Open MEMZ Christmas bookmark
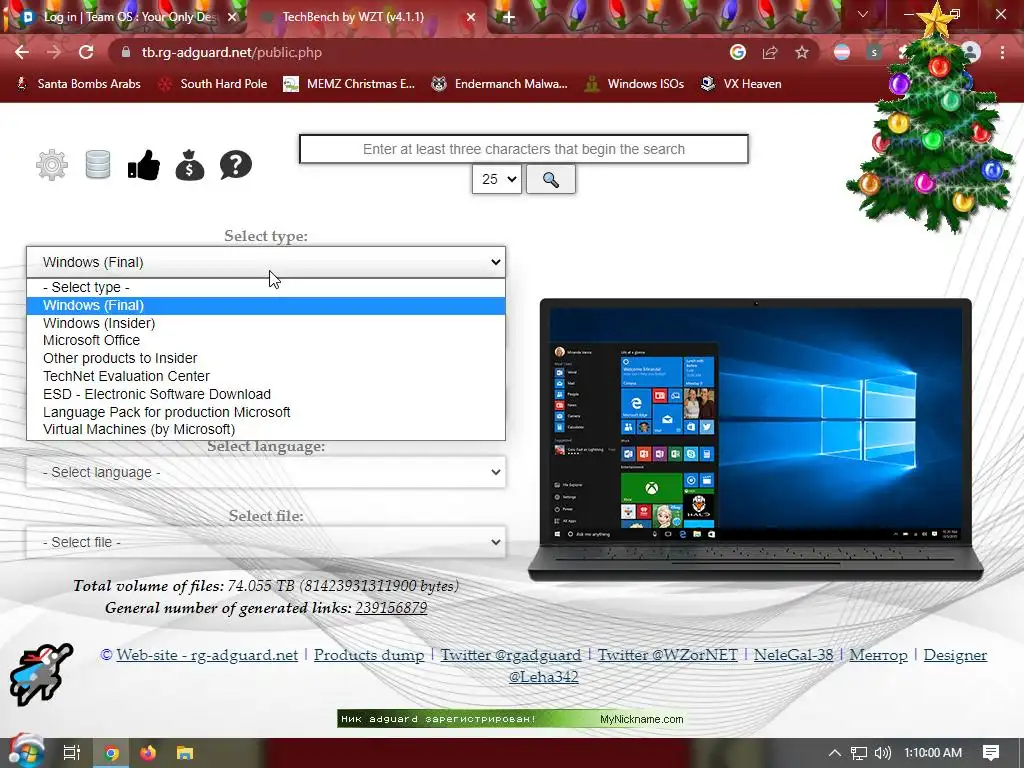Screen dimensions: 1024x768 tap(349, 84)
